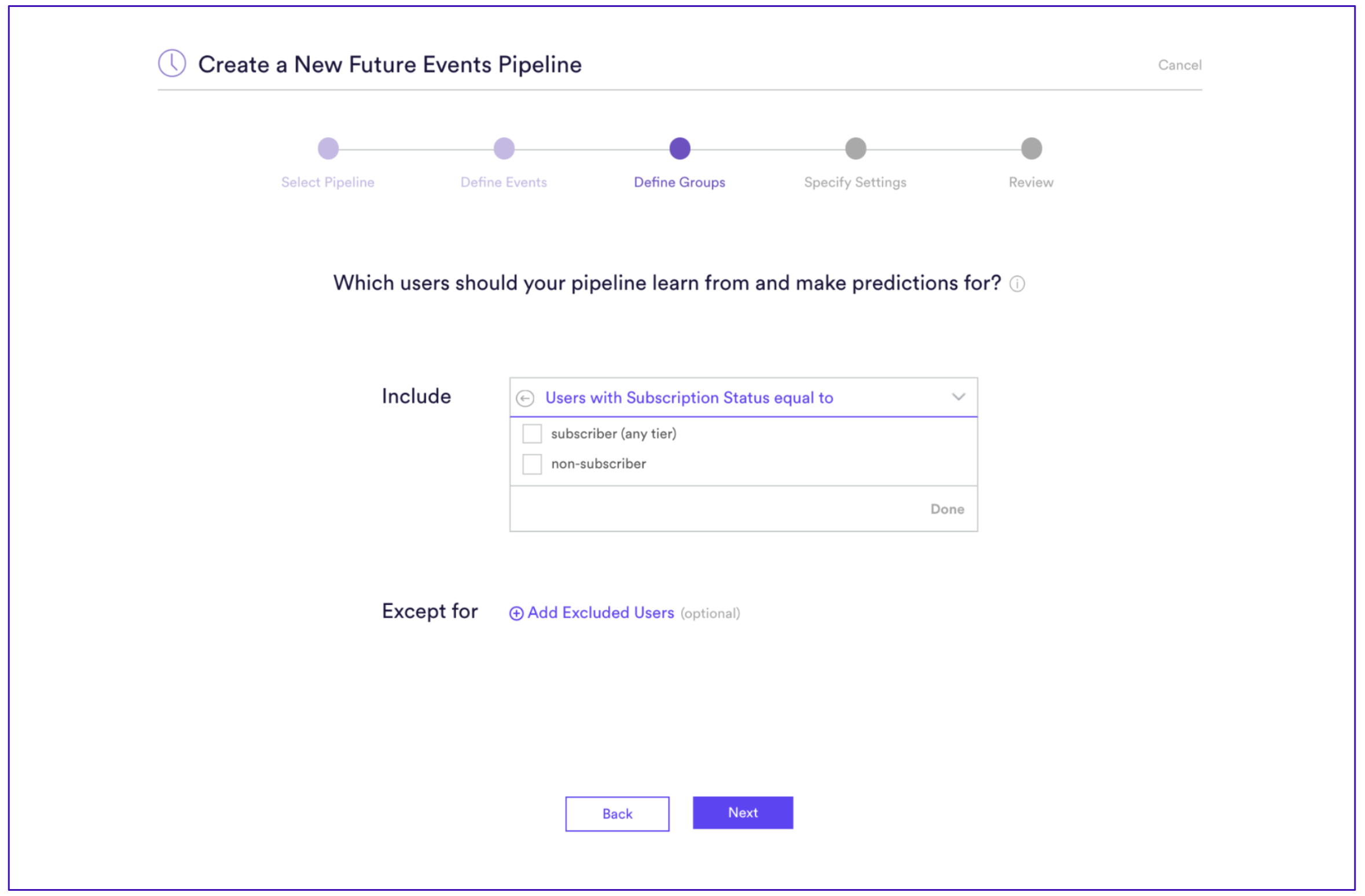Collapse the Include dropdown with the chevron

tap(958, 397)
